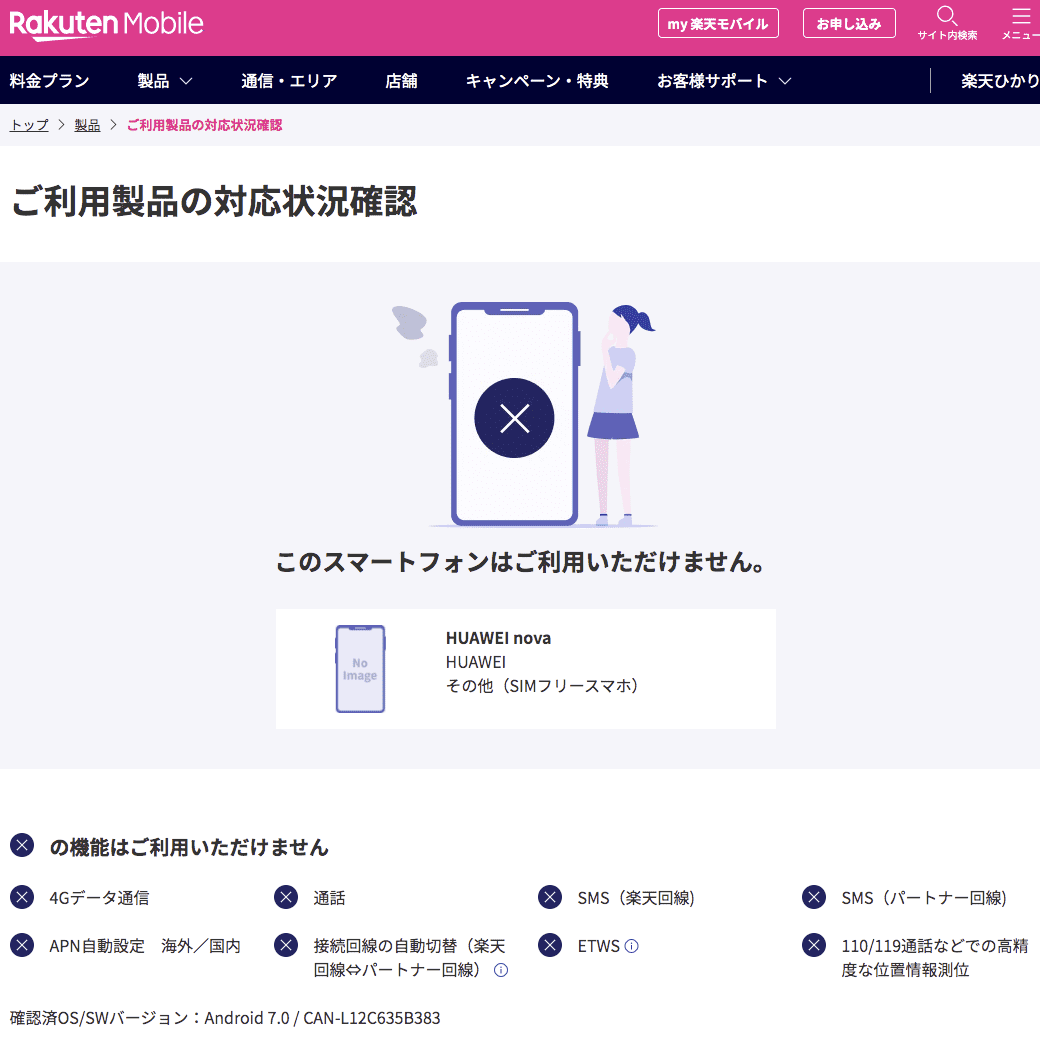1040x1040 pixels.
Task: Click このスマートフォンはご利用いただけません message
Action: [520, 562]
